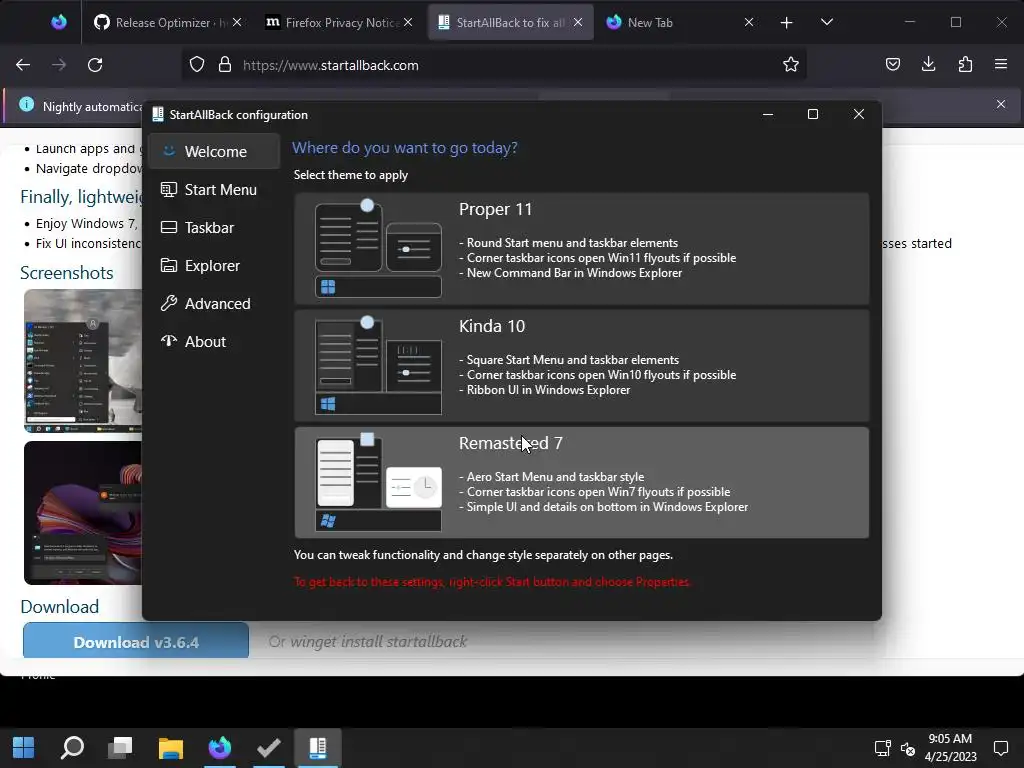The image size is (1024, 768).
Task: Go to the Advanced settings page
Action: tap(214, 303)
